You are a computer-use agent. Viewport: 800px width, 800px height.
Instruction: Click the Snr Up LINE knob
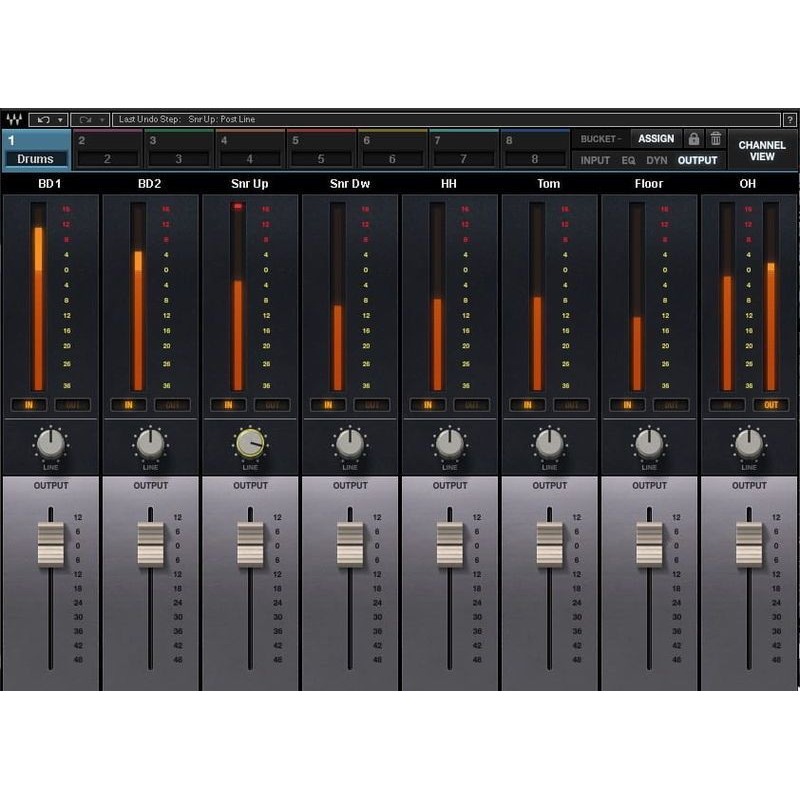(x=249, y=442)
